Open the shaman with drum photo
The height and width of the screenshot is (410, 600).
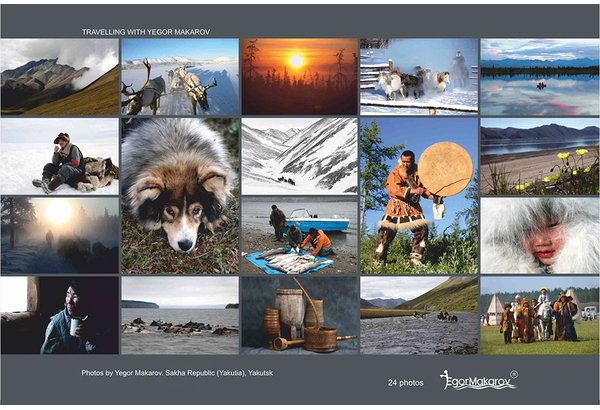coord(419,196)
